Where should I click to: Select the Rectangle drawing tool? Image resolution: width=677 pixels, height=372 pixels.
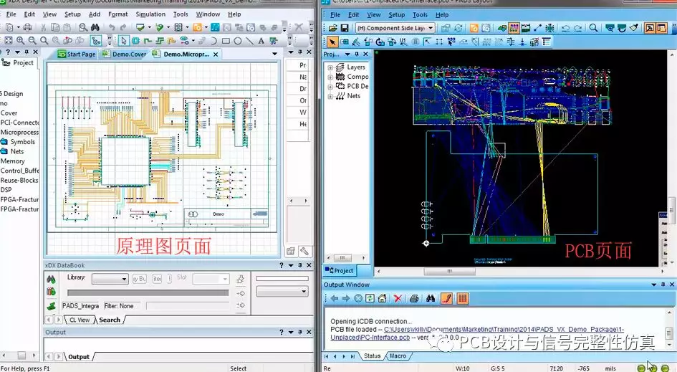(x=226, y=41)
